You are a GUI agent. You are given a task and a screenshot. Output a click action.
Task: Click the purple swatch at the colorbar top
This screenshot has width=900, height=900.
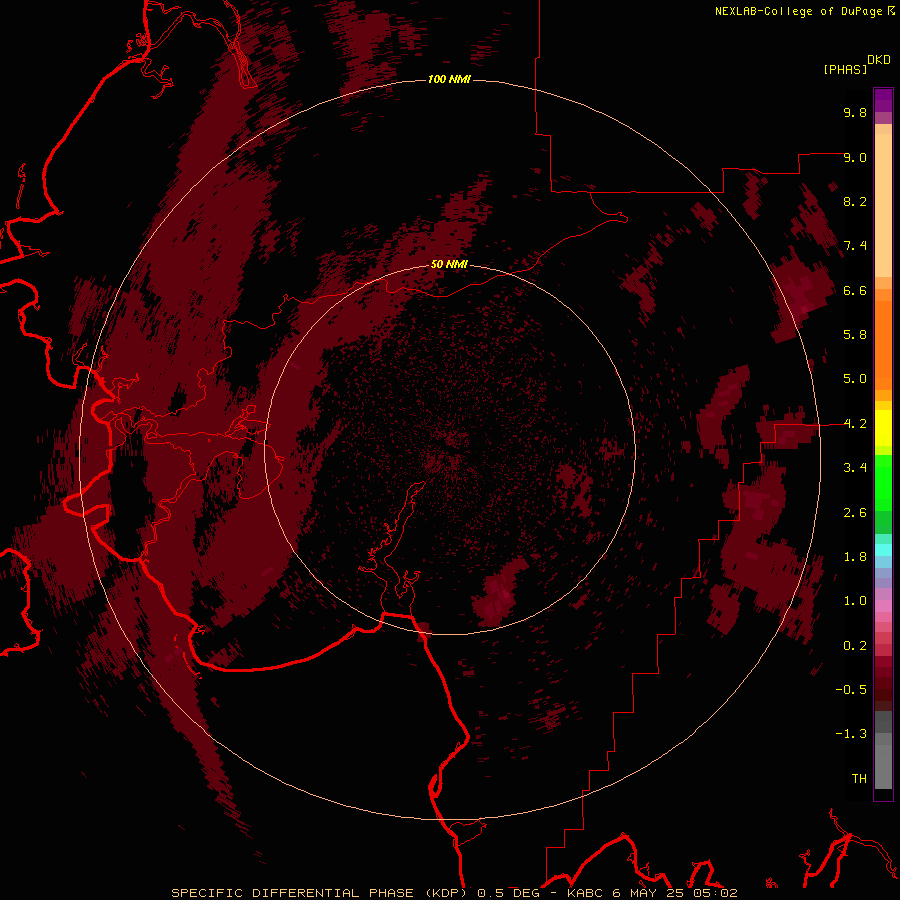click(x=883, y=100)
